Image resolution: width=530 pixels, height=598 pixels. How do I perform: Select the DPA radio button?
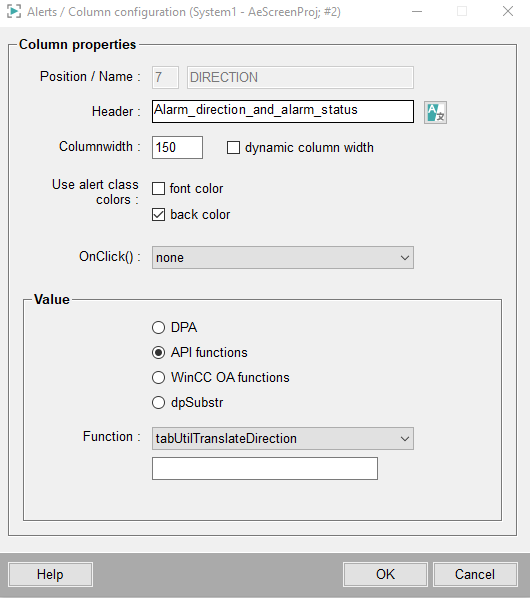[x=158, y=328]
